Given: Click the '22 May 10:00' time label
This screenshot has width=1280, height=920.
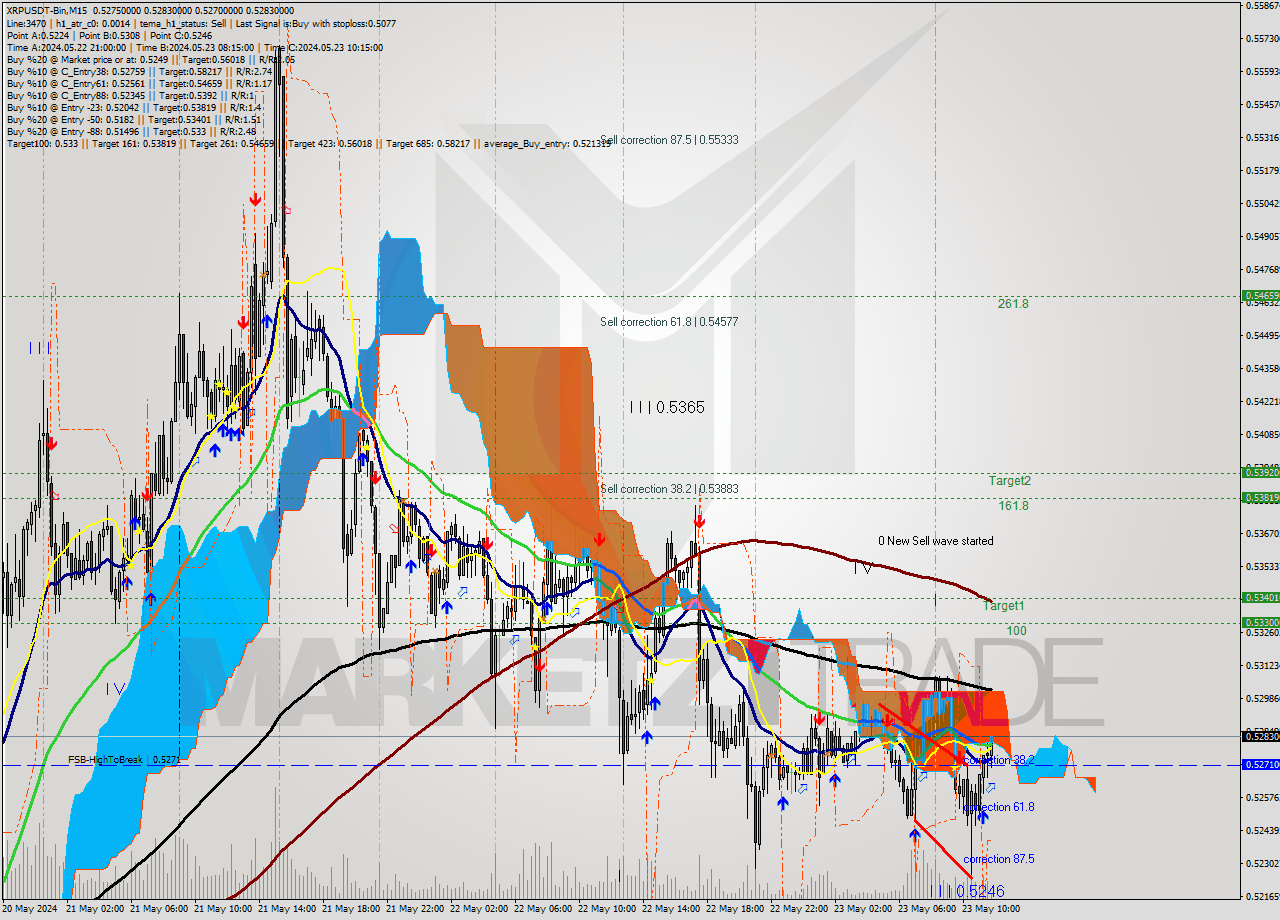Looking at the screenshot, I should pyautogui.click(x=607, y=909).
